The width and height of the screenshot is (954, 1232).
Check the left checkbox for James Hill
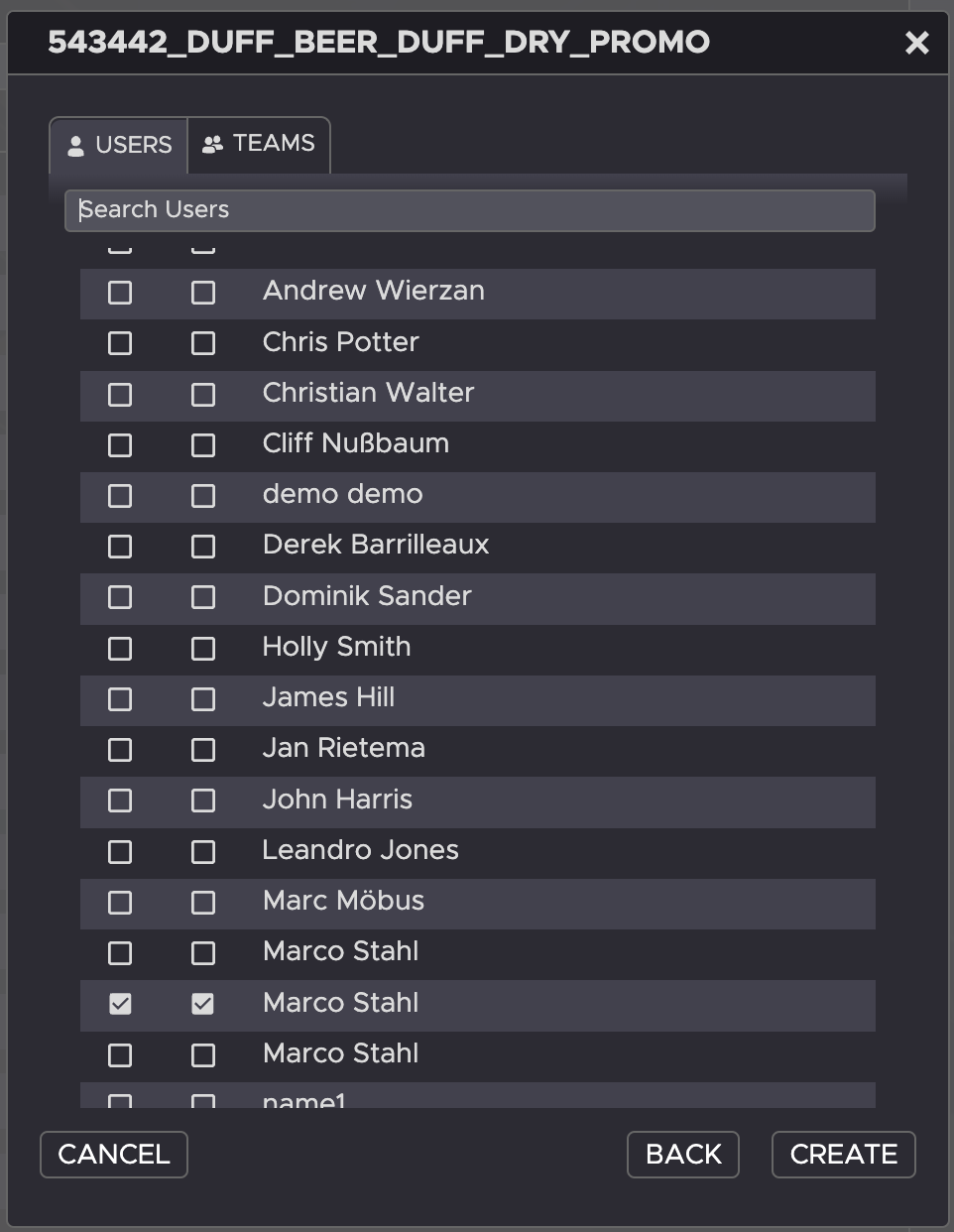click(120, 699)
